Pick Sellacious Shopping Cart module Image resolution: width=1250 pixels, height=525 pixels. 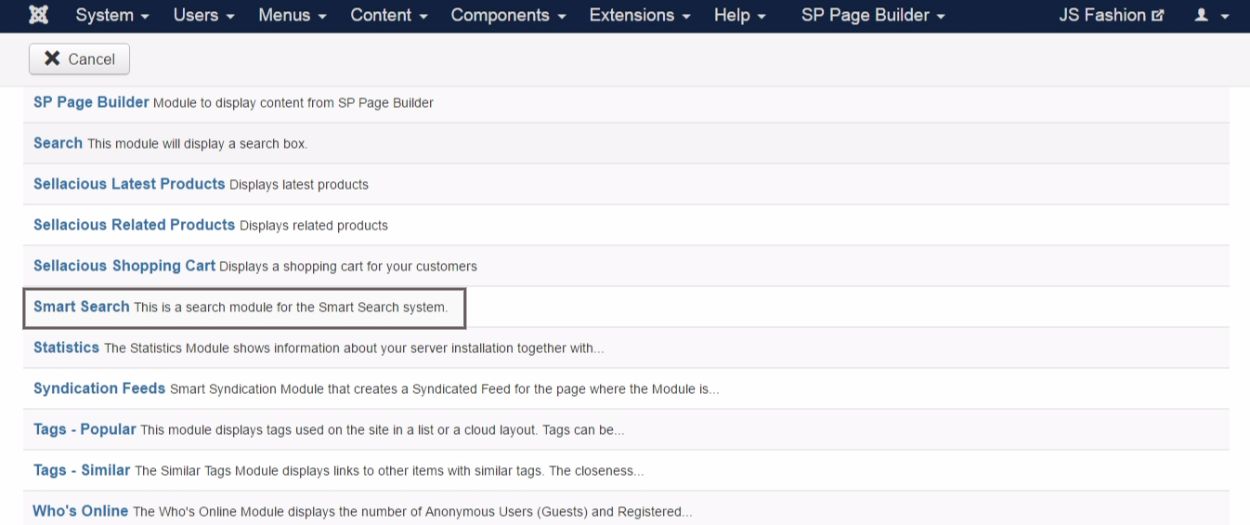tap(124, 266)
